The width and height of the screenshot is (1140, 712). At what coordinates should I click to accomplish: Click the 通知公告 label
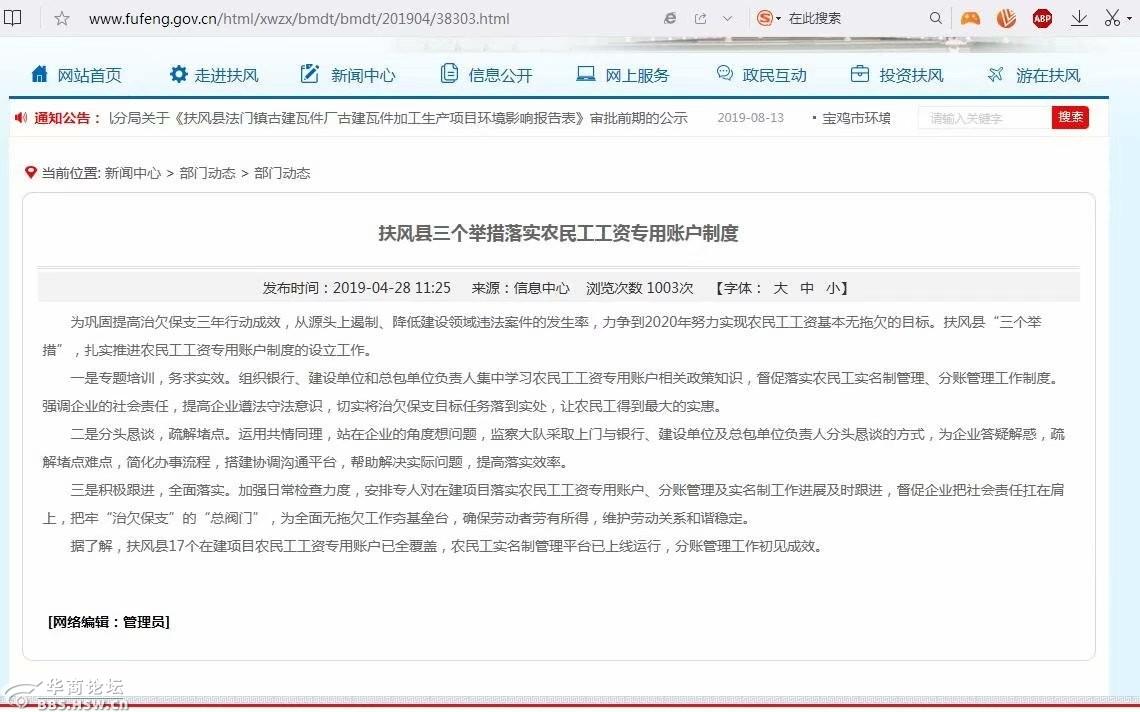68,118
